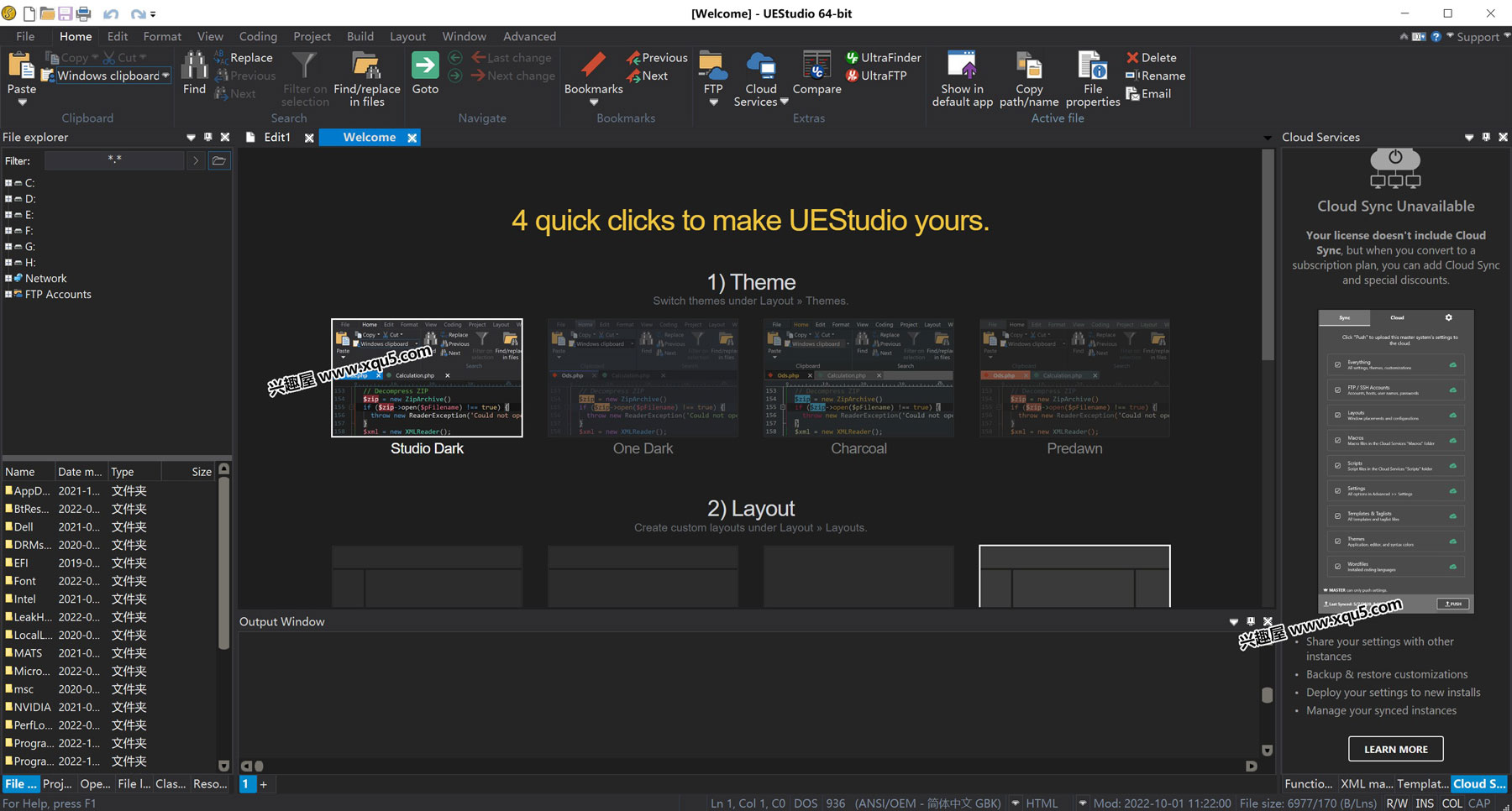Click the print icon in title bar
The image size is (1512, 811).
point(83,13)
